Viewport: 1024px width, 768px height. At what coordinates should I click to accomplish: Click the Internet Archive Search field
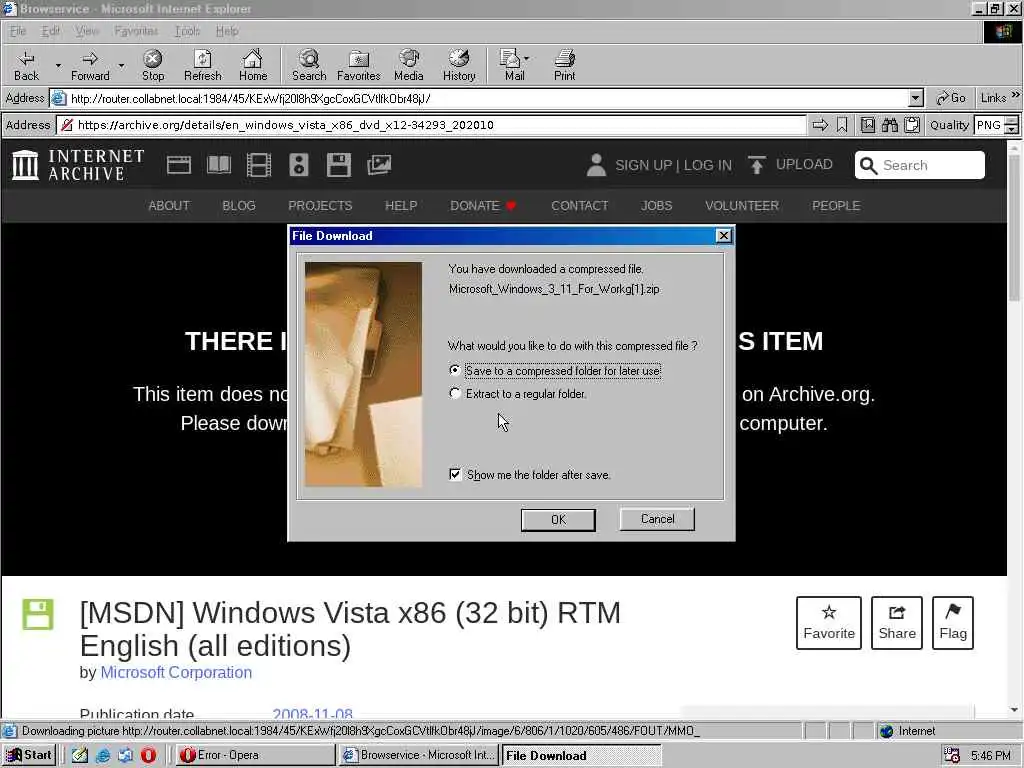[920, 165]
